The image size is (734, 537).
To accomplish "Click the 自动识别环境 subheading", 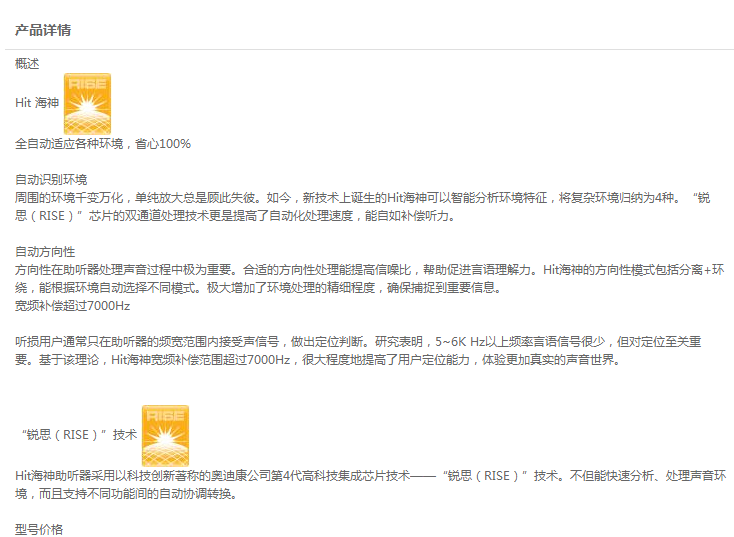I will [51, 180].
